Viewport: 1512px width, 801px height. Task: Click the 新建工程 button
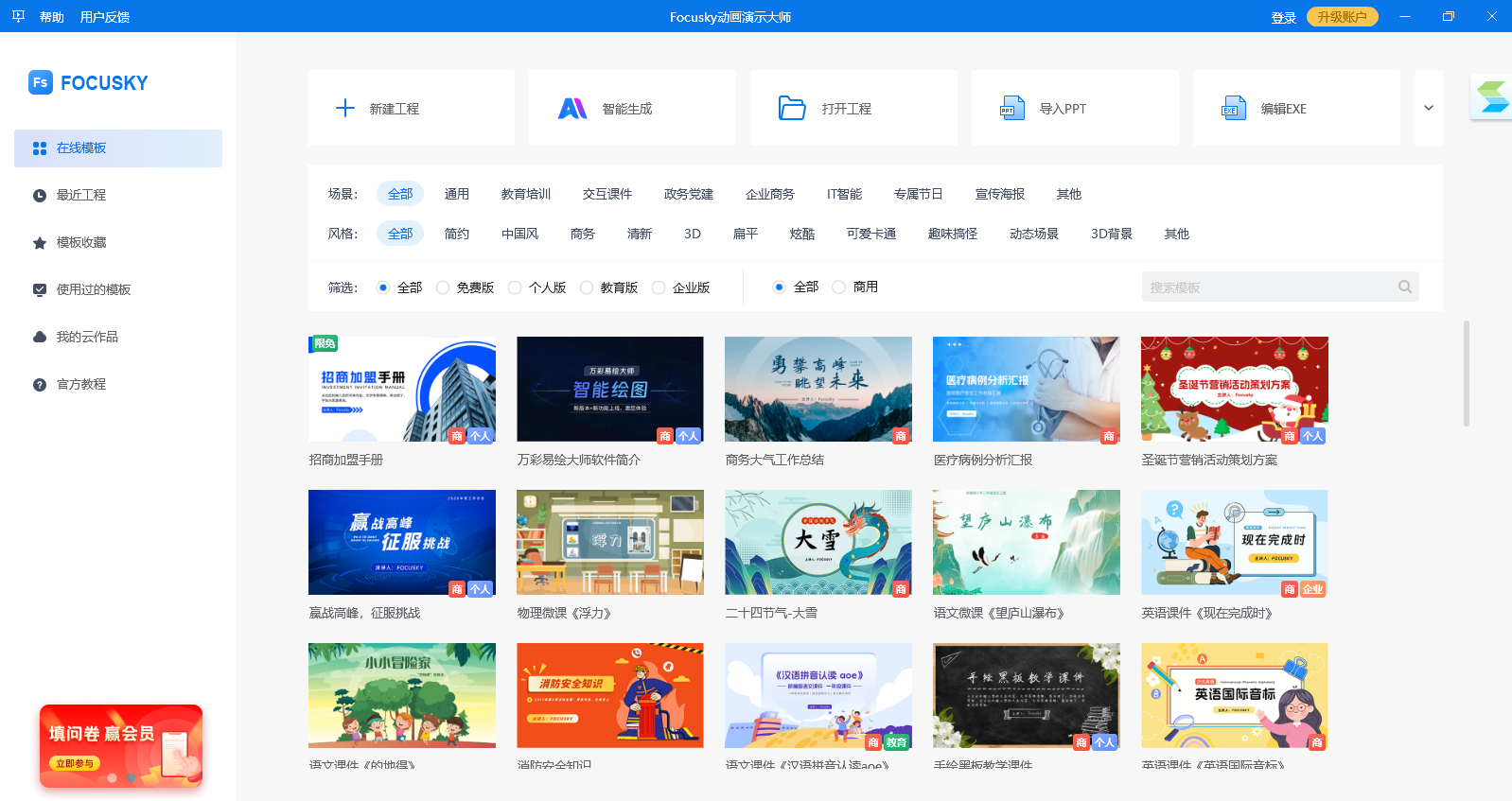[411, 108]
